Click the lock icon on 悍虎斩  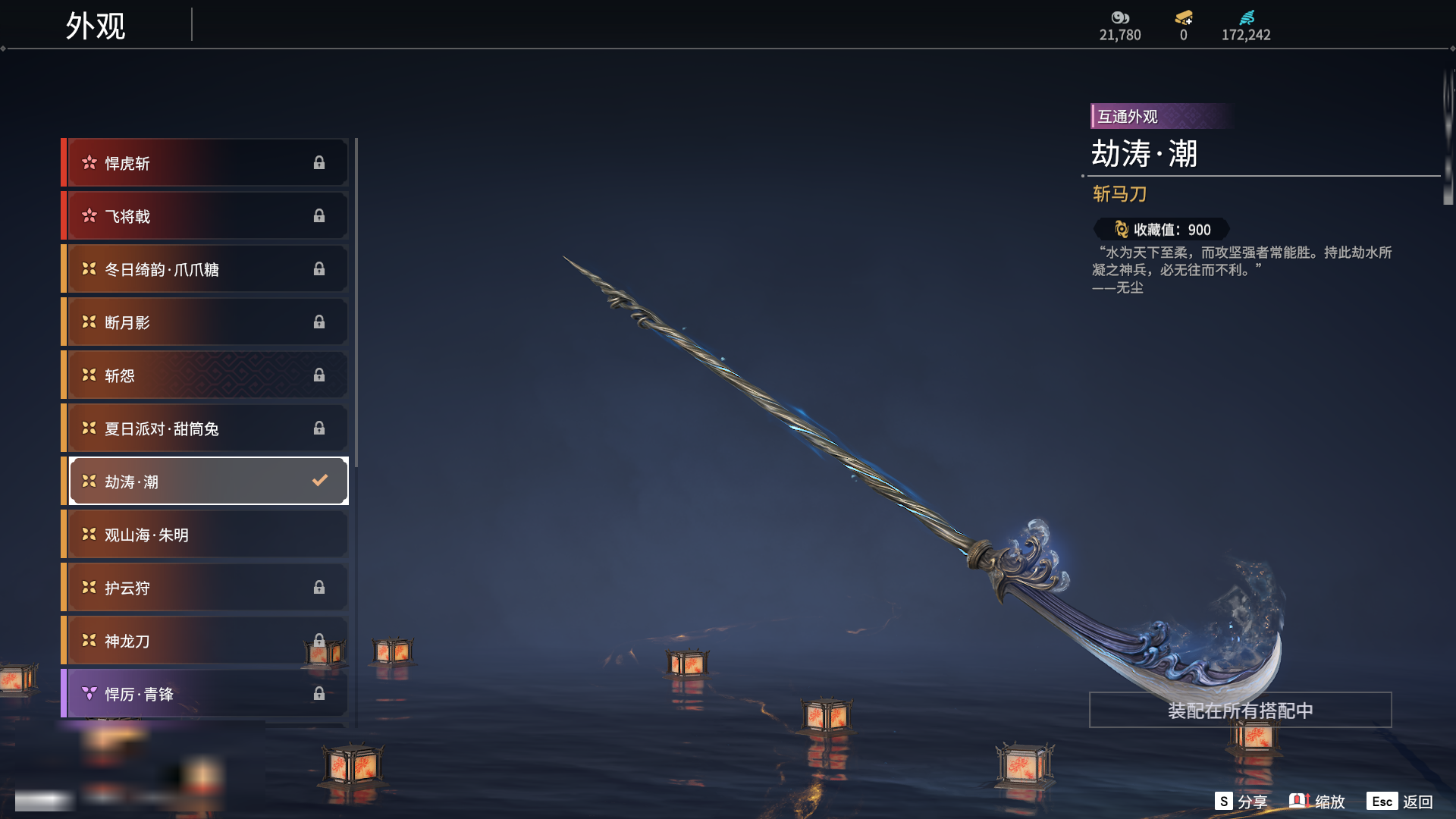pos(319,162)
